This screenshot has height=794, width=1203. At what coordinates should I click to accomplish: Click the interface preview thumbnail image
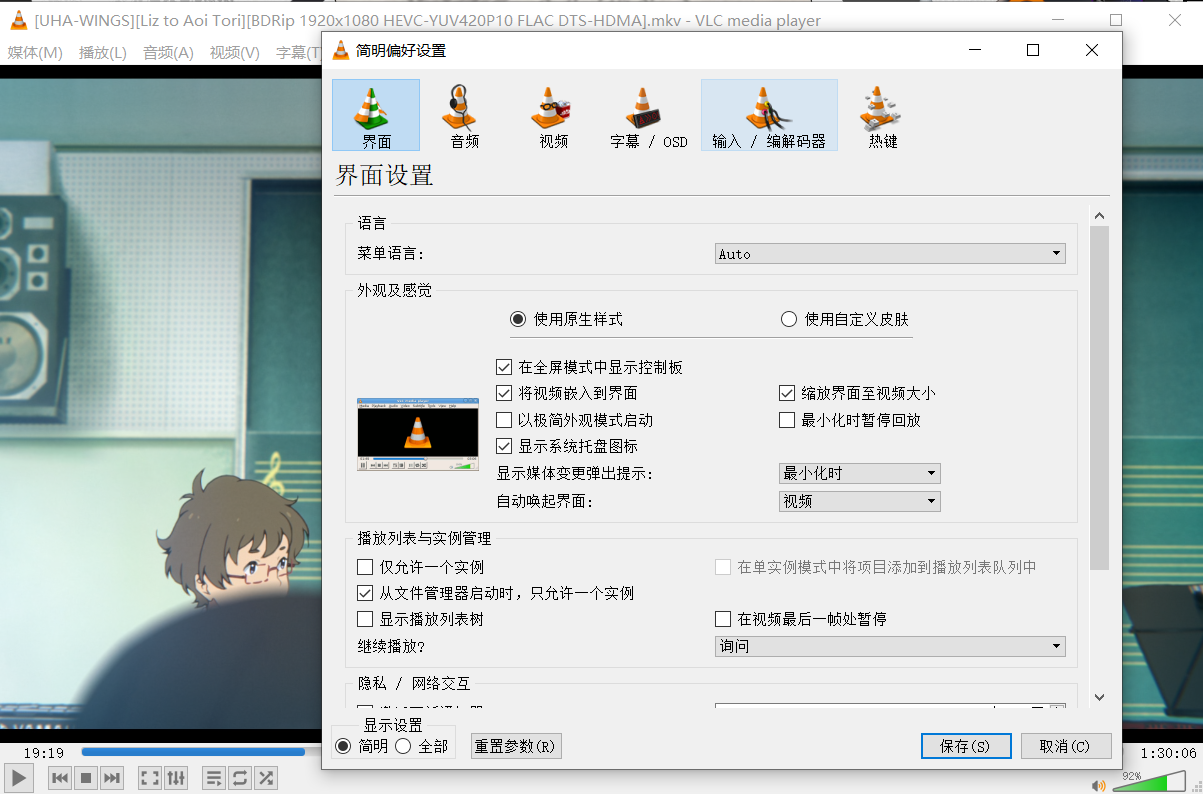(417, 434)
